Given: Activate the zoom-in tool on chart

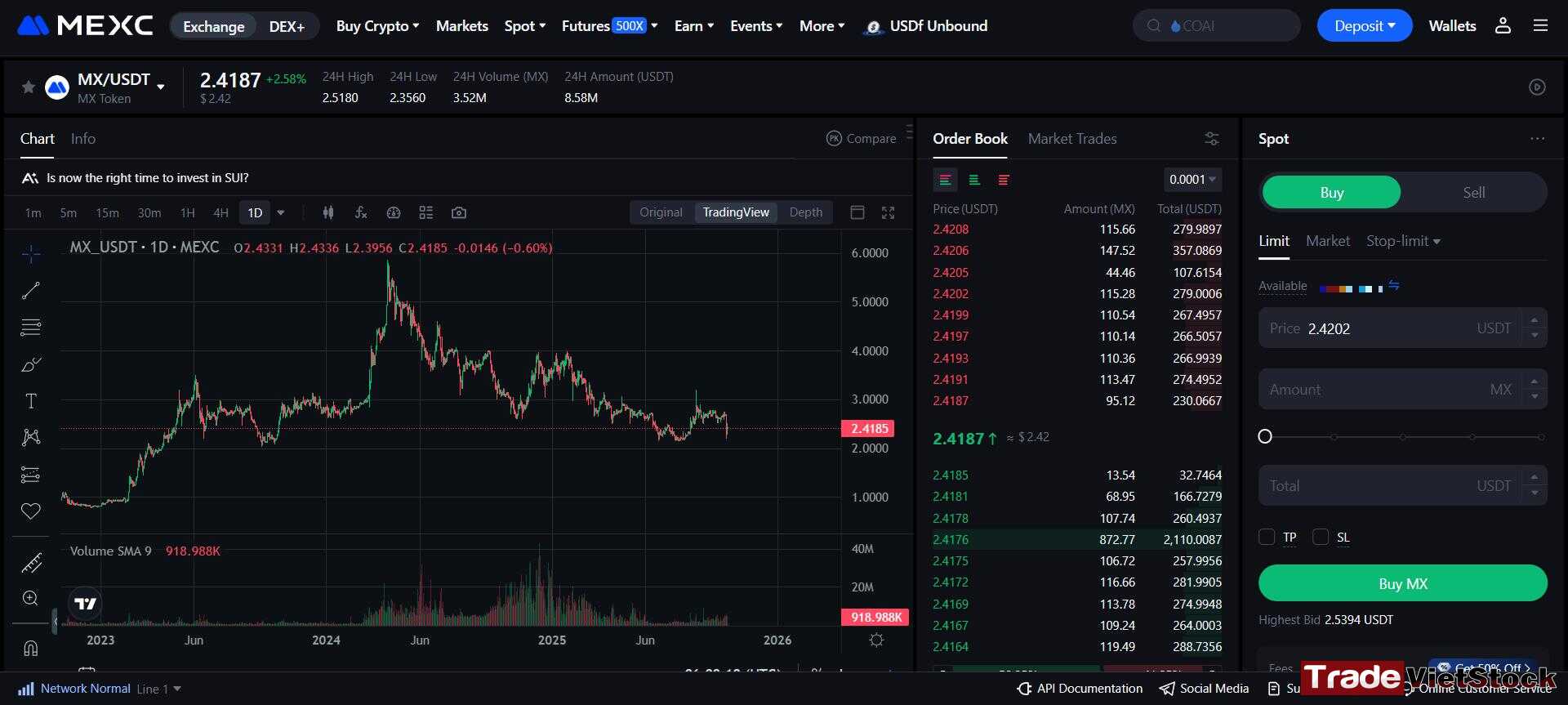Looking at the screenshot, I should pyautogui.click(x=31, y=599).
